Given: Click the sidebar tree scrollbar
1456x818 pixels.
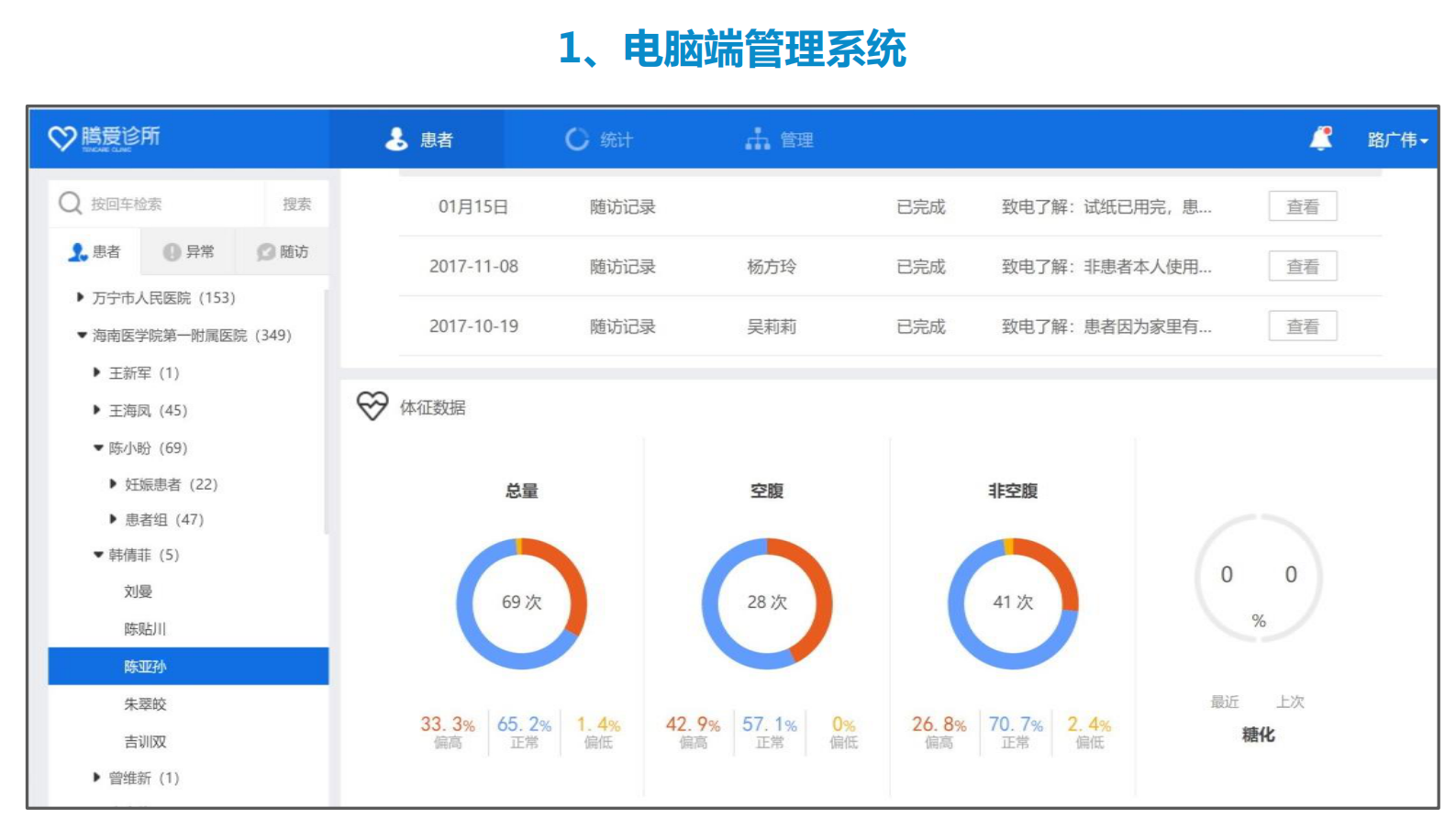Looking at the screenshot, I should coord(326,413).
